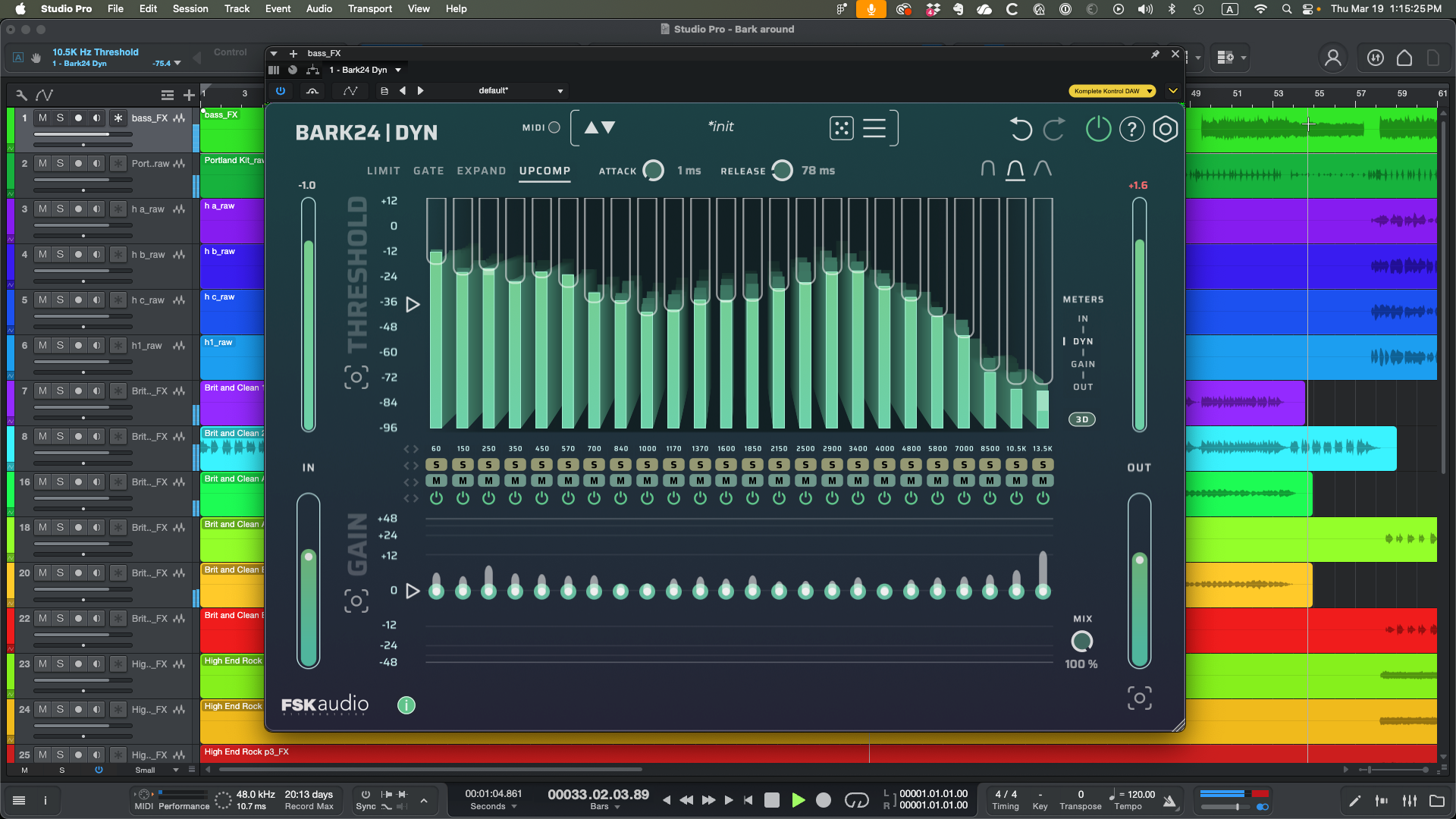The width and height of the screenshot is (1456, 819).
Task: Open BARK24 hexagon settings icon
Action: 1166,130
